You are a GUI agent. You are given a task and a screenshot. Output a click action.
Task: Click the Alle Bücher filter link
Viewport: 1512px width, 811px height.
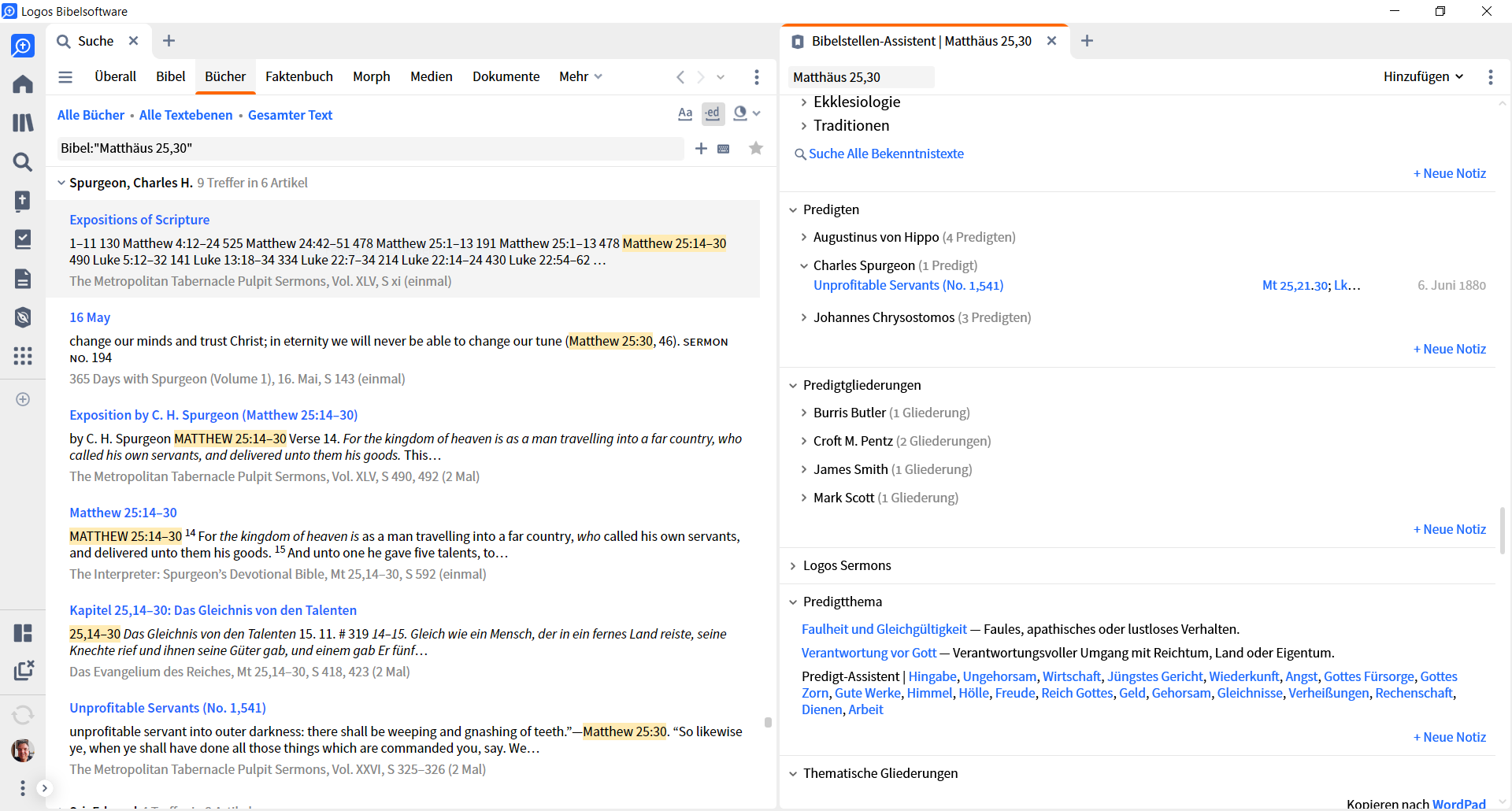[91, 115]
